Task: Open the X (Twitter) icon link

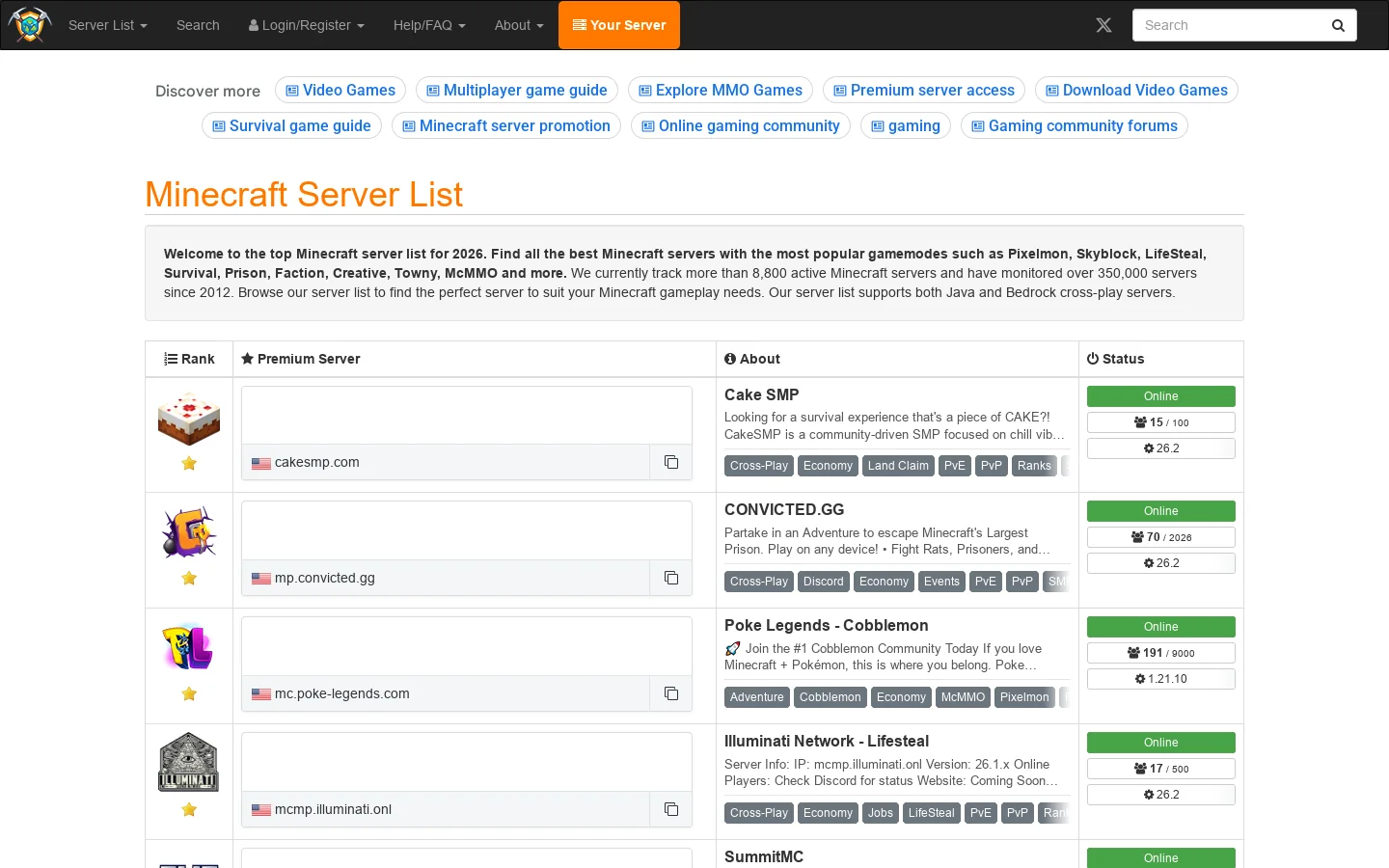Action: (1103, 25)
